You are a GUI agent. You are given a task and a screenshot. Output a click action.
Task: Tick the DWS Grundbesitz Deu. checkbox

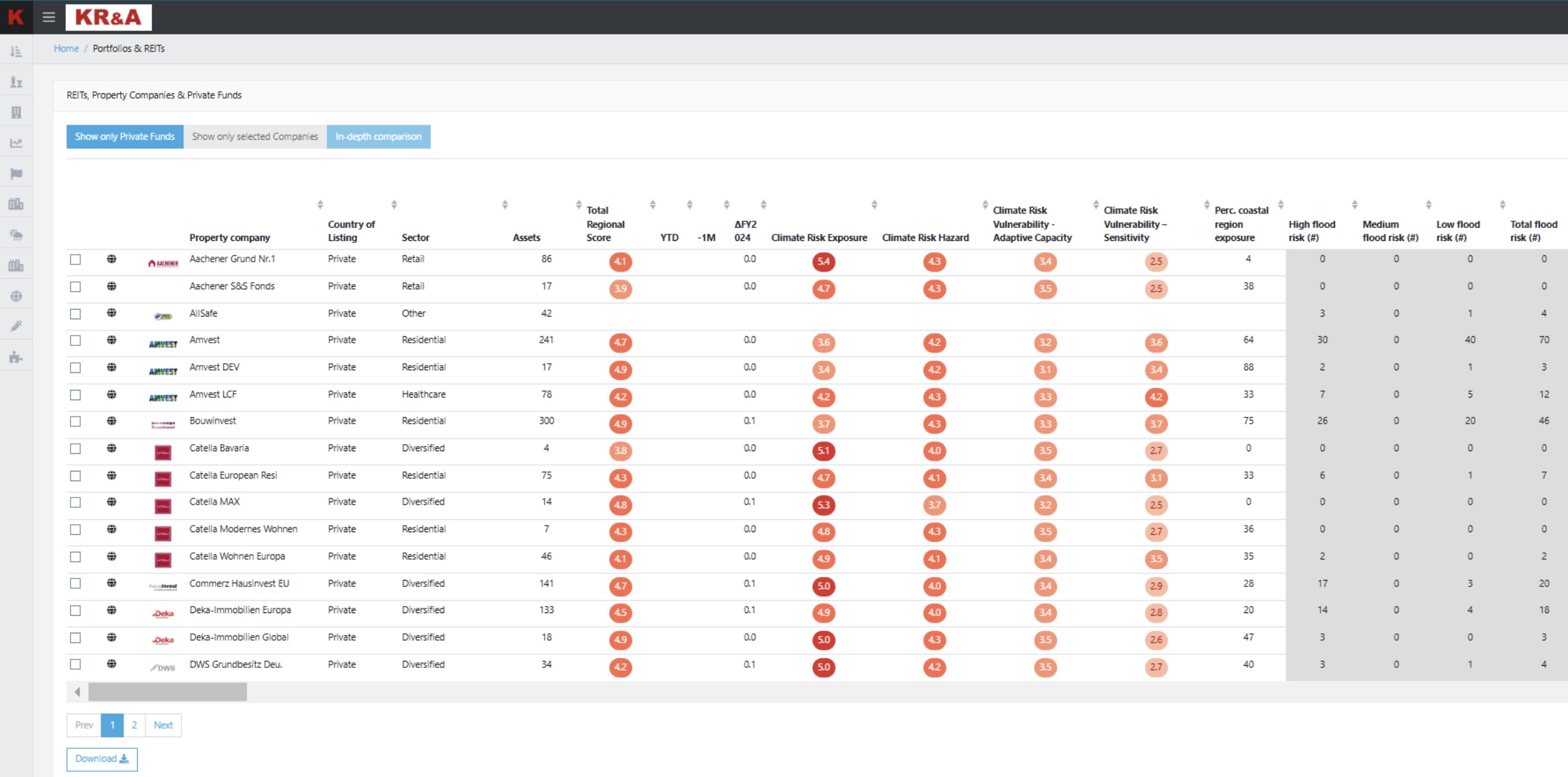click(x=76, y=665)
